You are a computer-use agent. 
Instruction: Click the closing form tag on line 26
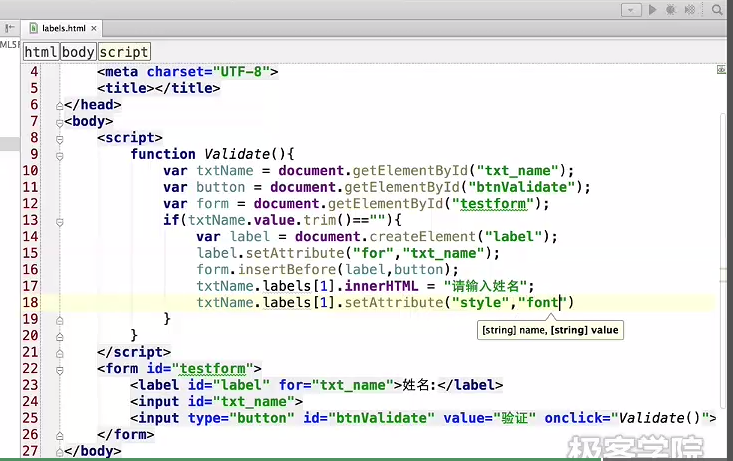point(126,434)
